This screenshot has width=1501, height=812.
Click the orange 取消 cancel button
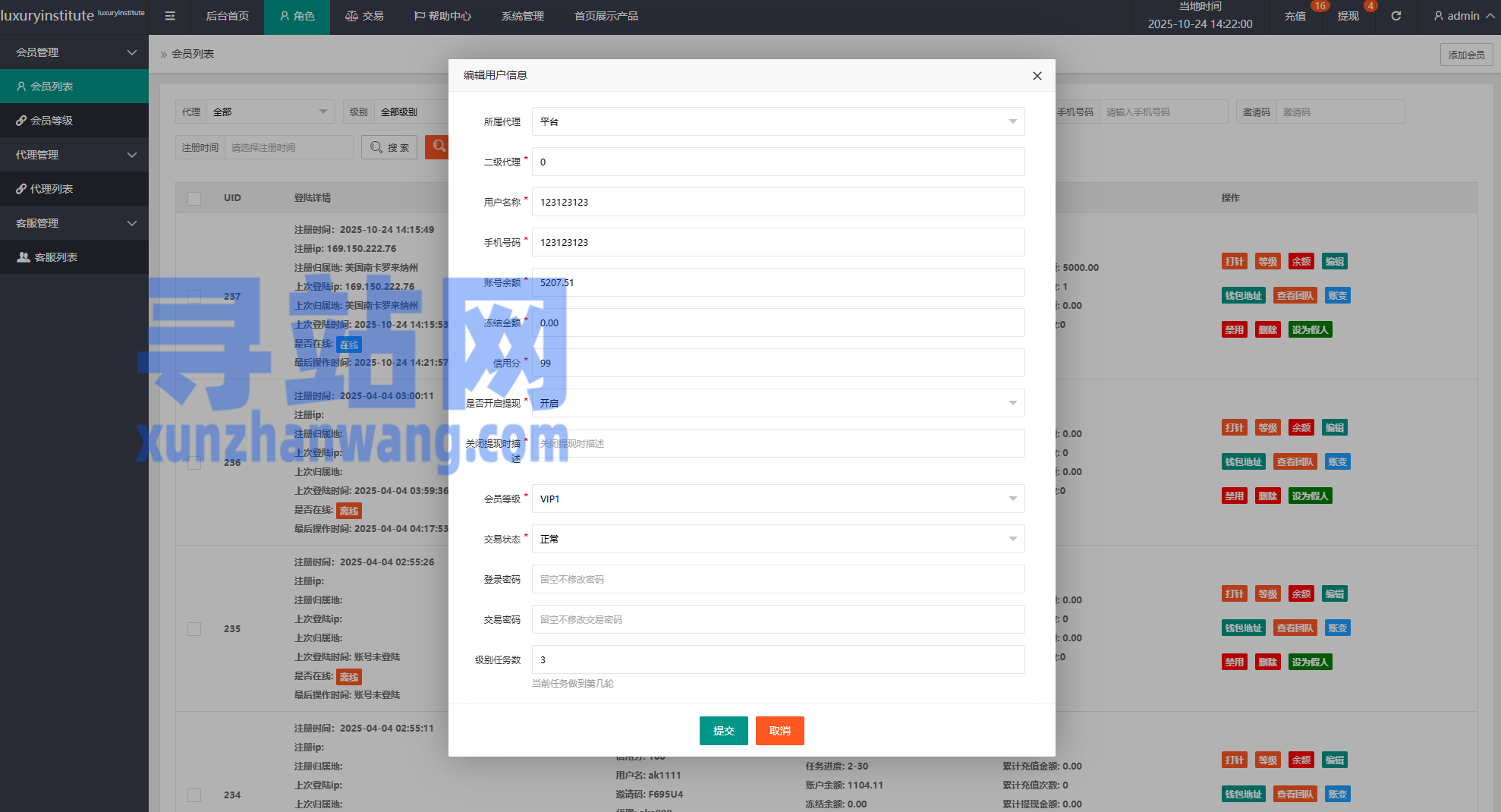click(x=779, y=731)
